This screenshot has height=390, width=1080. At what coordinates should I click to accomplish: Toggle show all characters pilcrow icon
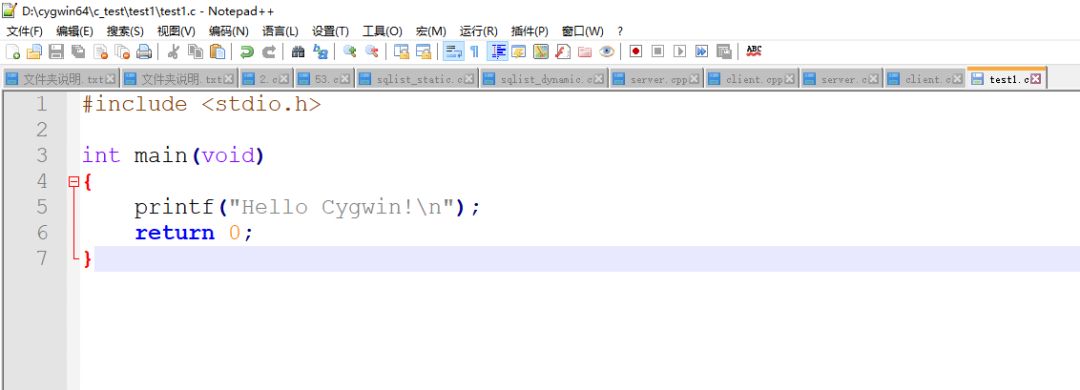click(475, 52)
